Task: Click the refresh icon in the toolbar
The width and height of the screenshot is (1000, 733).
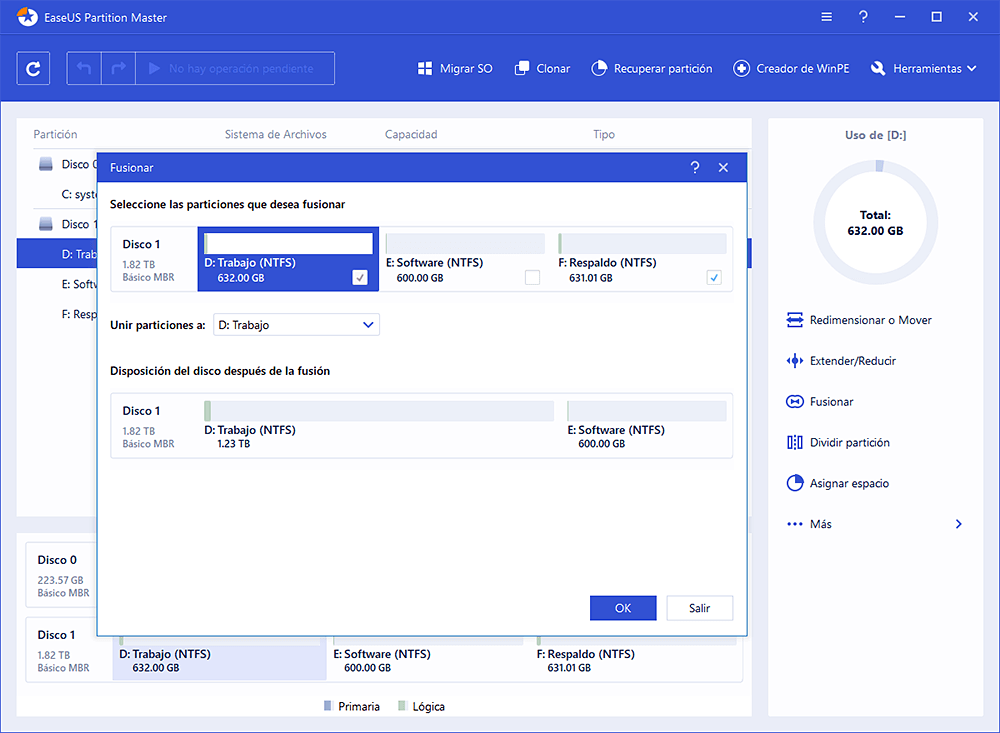Action: click(34, 69)
